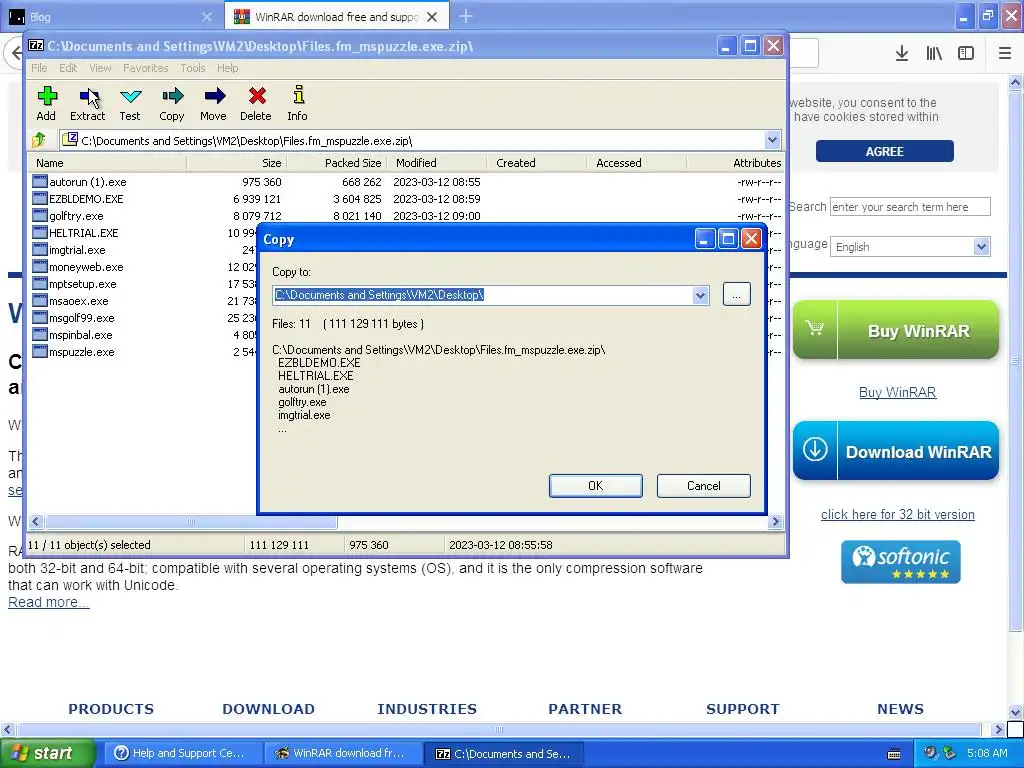Open the Edit menu in 7-Zip

click(68, 68)
